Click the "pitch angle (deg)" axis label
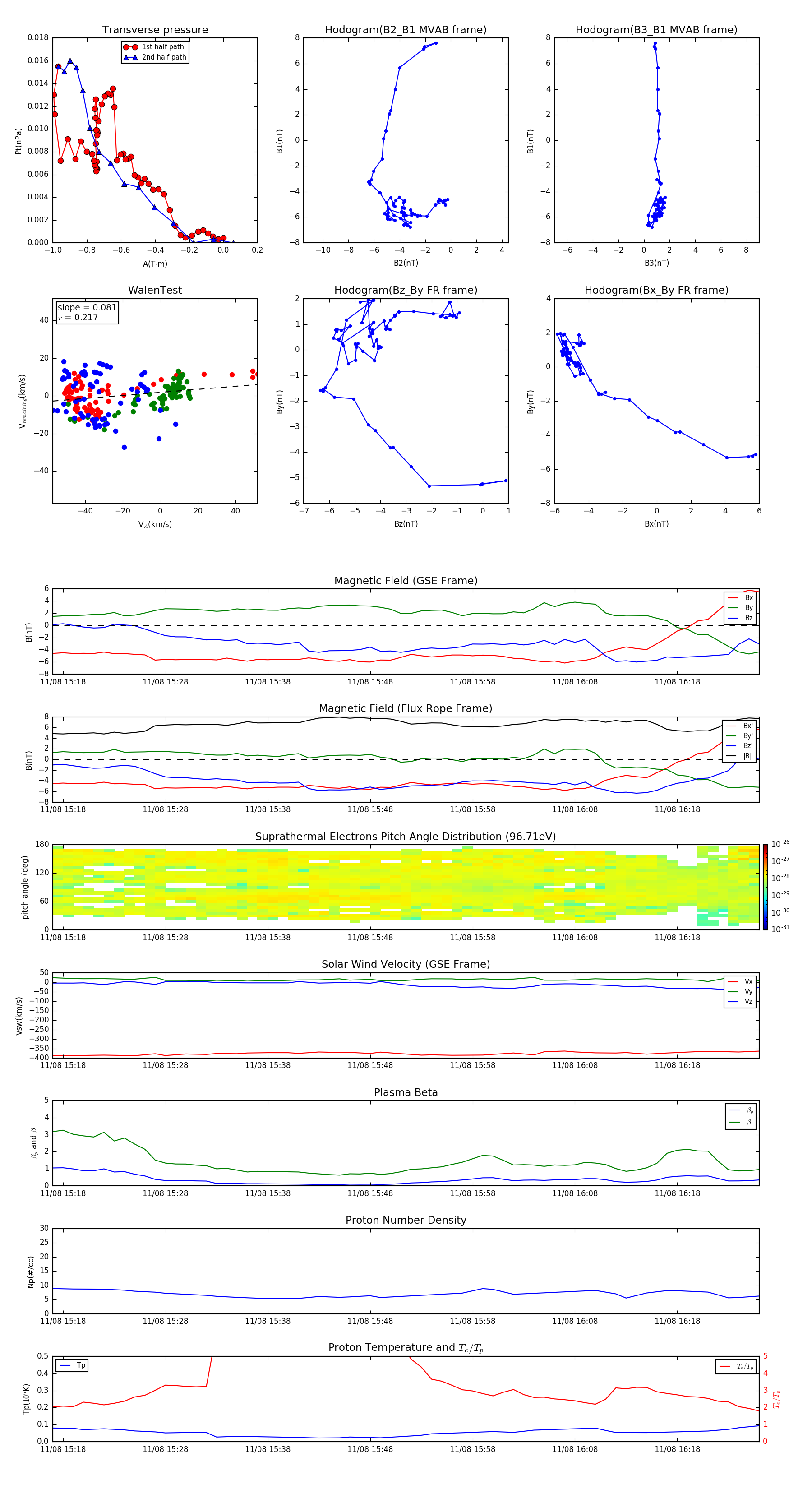 pyautogui.click(x=25, y=887)
